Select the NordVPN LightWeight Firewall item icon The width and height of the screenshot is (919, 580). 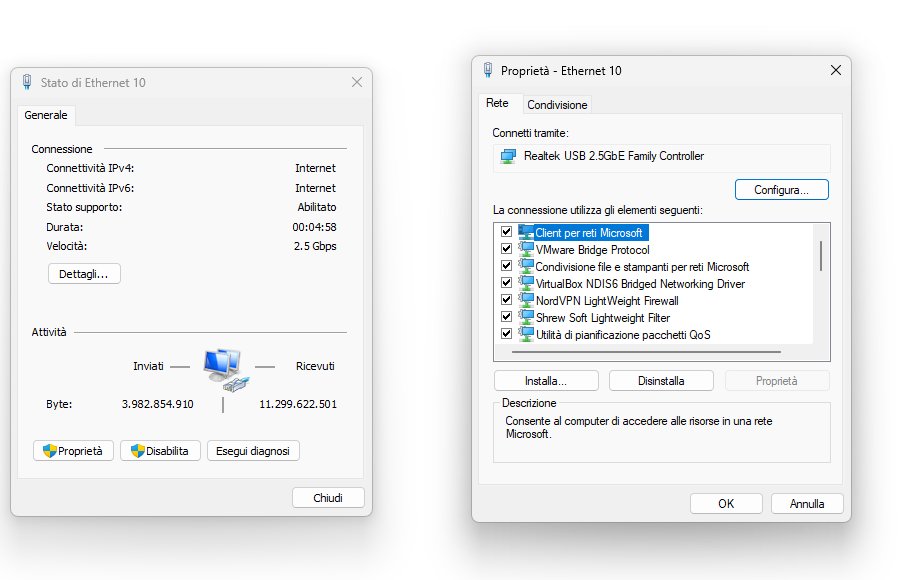(526, 300)
